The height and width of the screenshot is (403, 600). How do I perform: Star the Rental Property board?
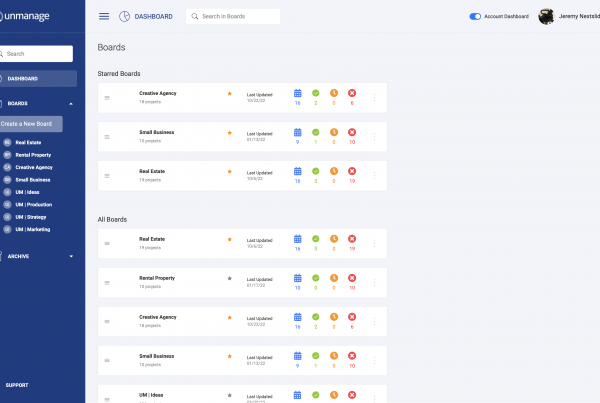point(229,278)
